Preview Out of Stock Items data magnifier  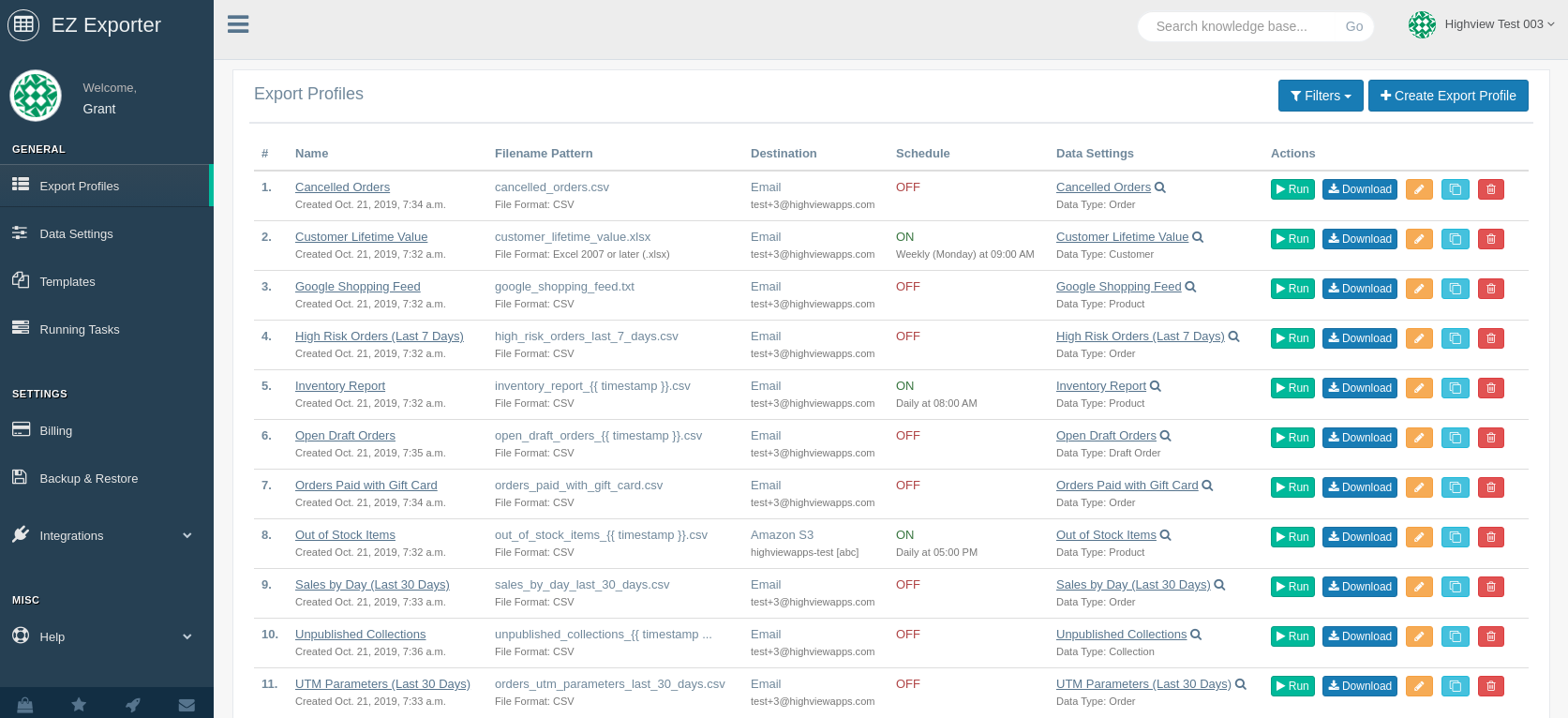1166,535
